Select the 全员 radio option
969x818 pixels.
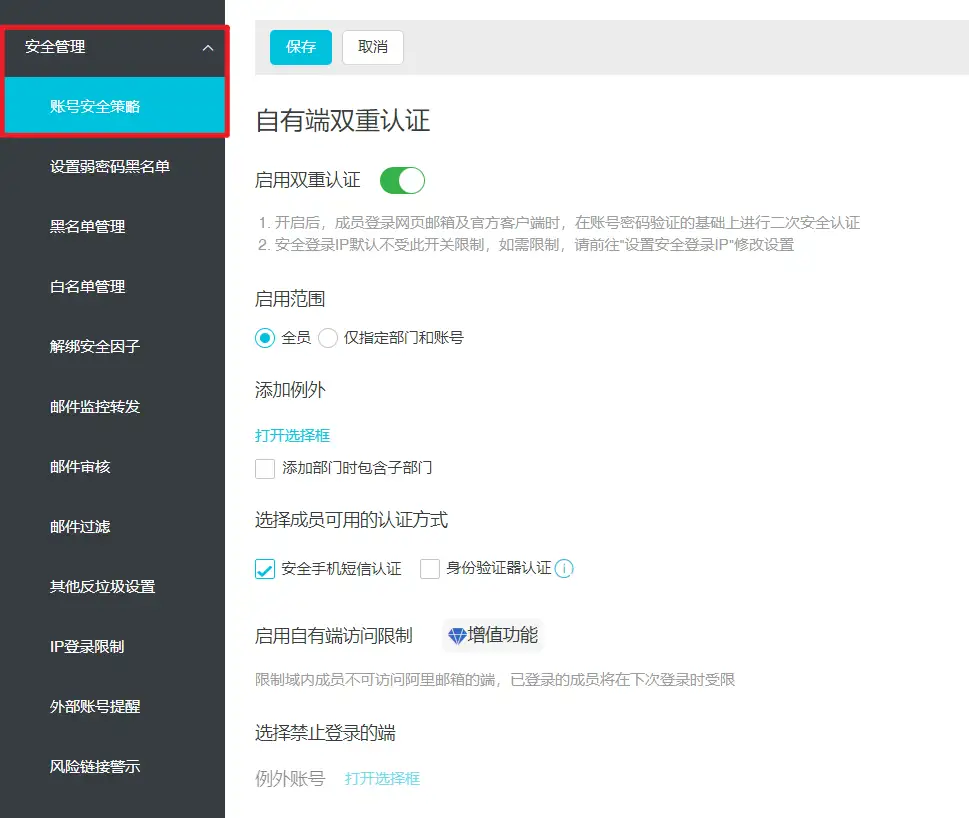coord(265,338)
